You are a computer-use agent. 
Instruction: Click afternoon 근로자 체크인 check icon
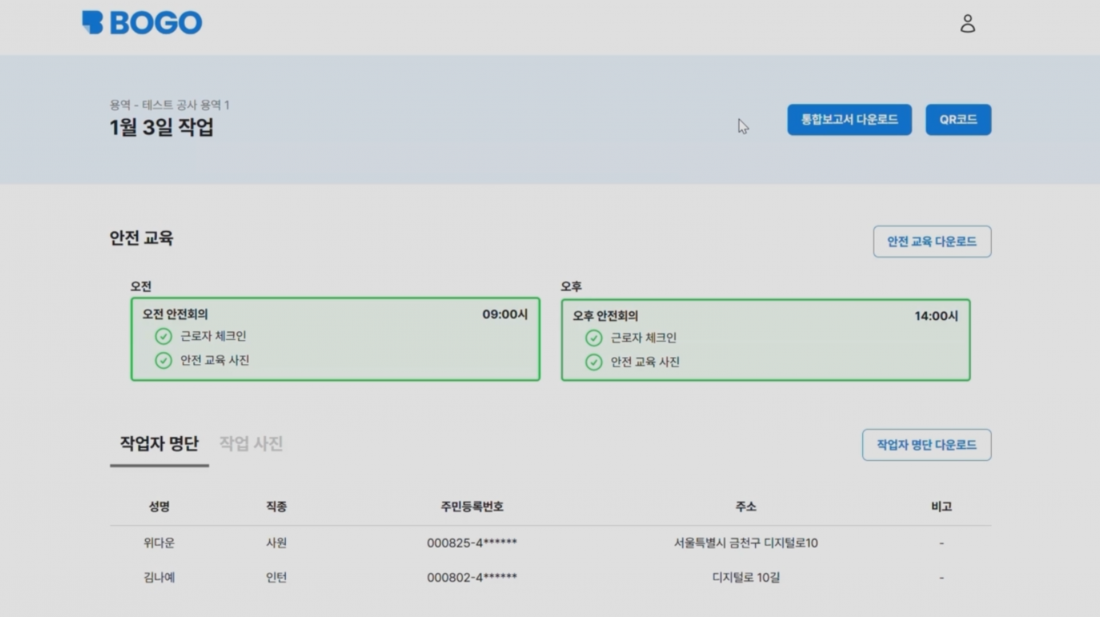[x=594, y=338]
